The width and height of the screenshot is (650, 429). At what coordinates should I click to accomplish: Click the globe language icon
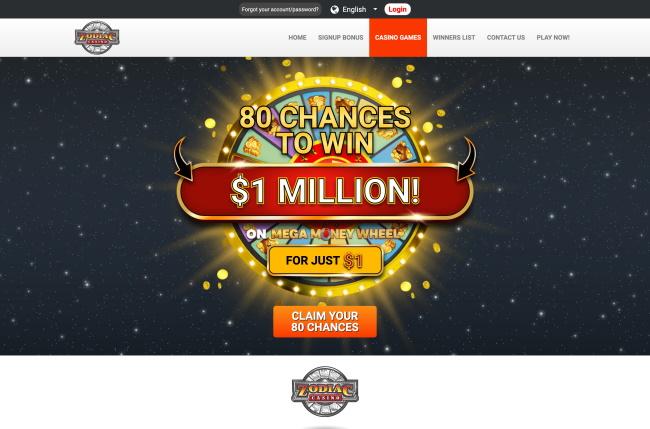(x=335, y=10)
